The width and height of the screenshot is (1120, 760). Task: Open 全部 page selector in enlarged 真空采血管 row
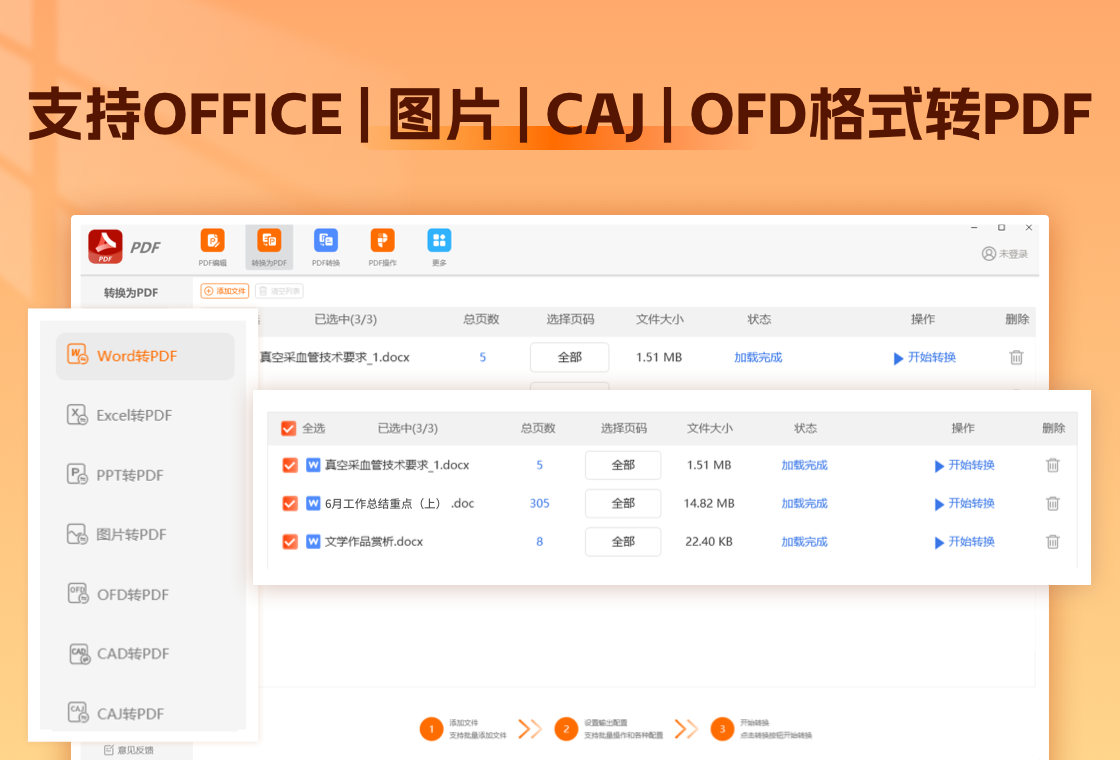623,465
